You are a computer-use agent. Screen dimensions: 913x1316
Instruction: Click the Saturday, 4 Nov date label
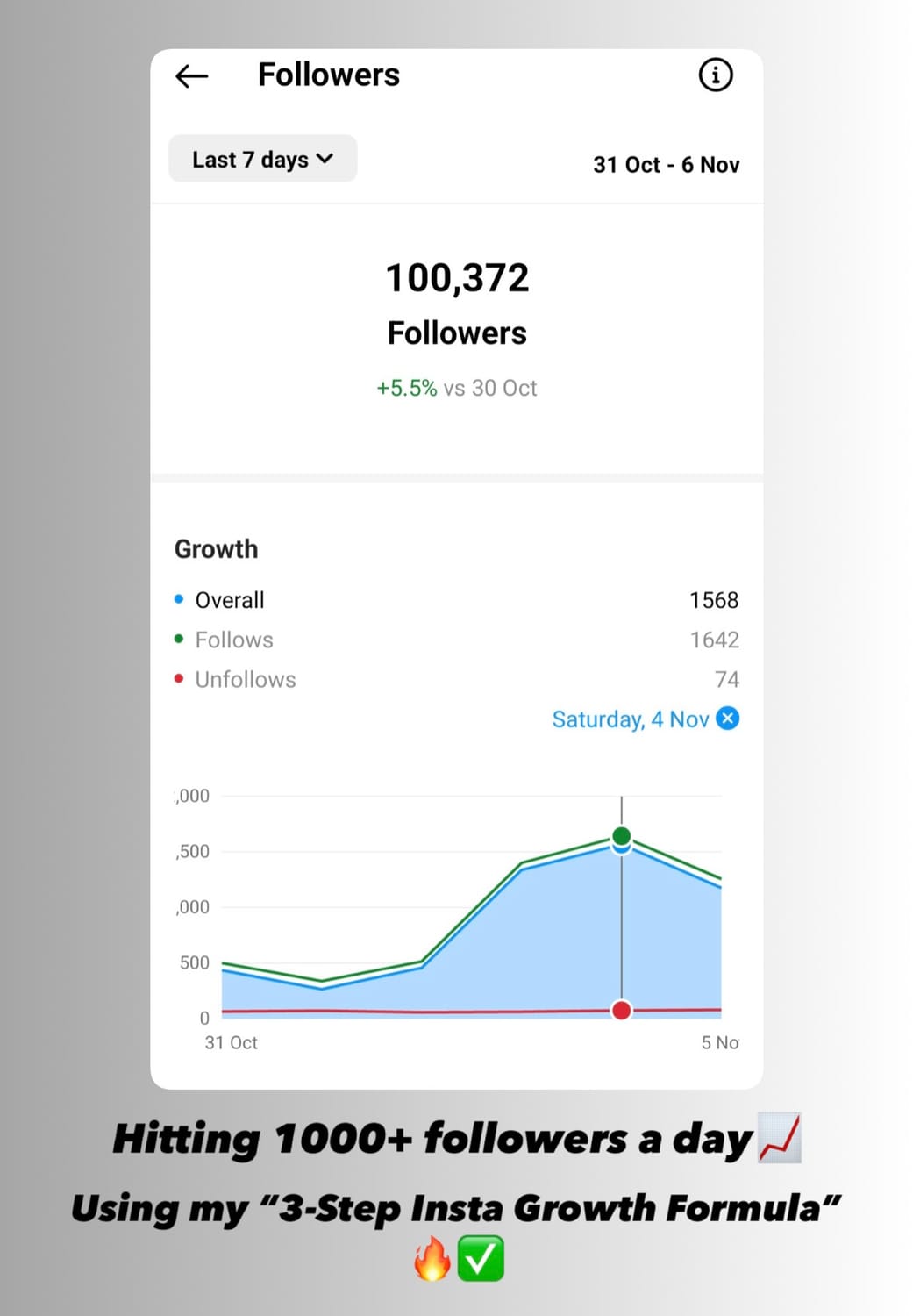(630, 719)
